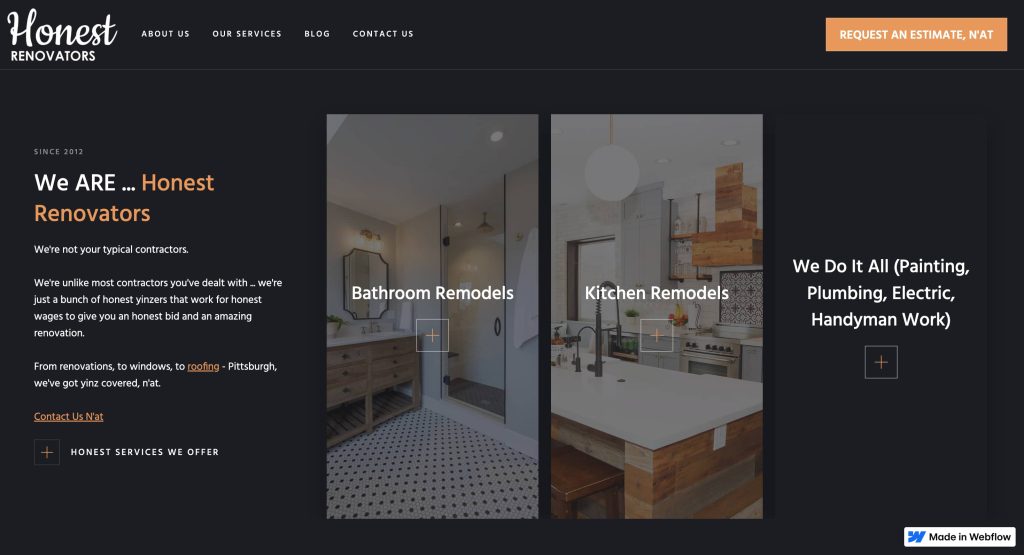Open the About Us menu item
Viewport: 1024px width, 555px height.
165,34
